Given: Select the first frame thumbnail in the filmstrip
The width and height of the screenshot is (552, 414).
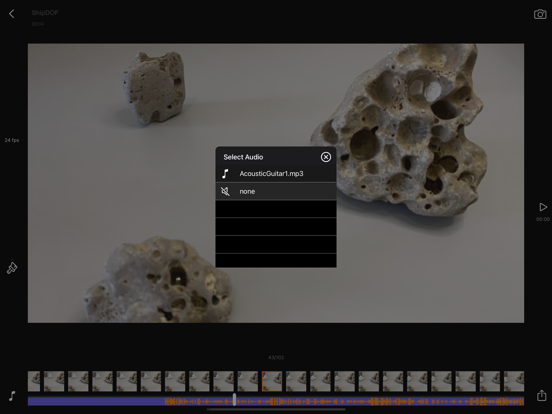Looking at the screenshot, I should 34,381.
